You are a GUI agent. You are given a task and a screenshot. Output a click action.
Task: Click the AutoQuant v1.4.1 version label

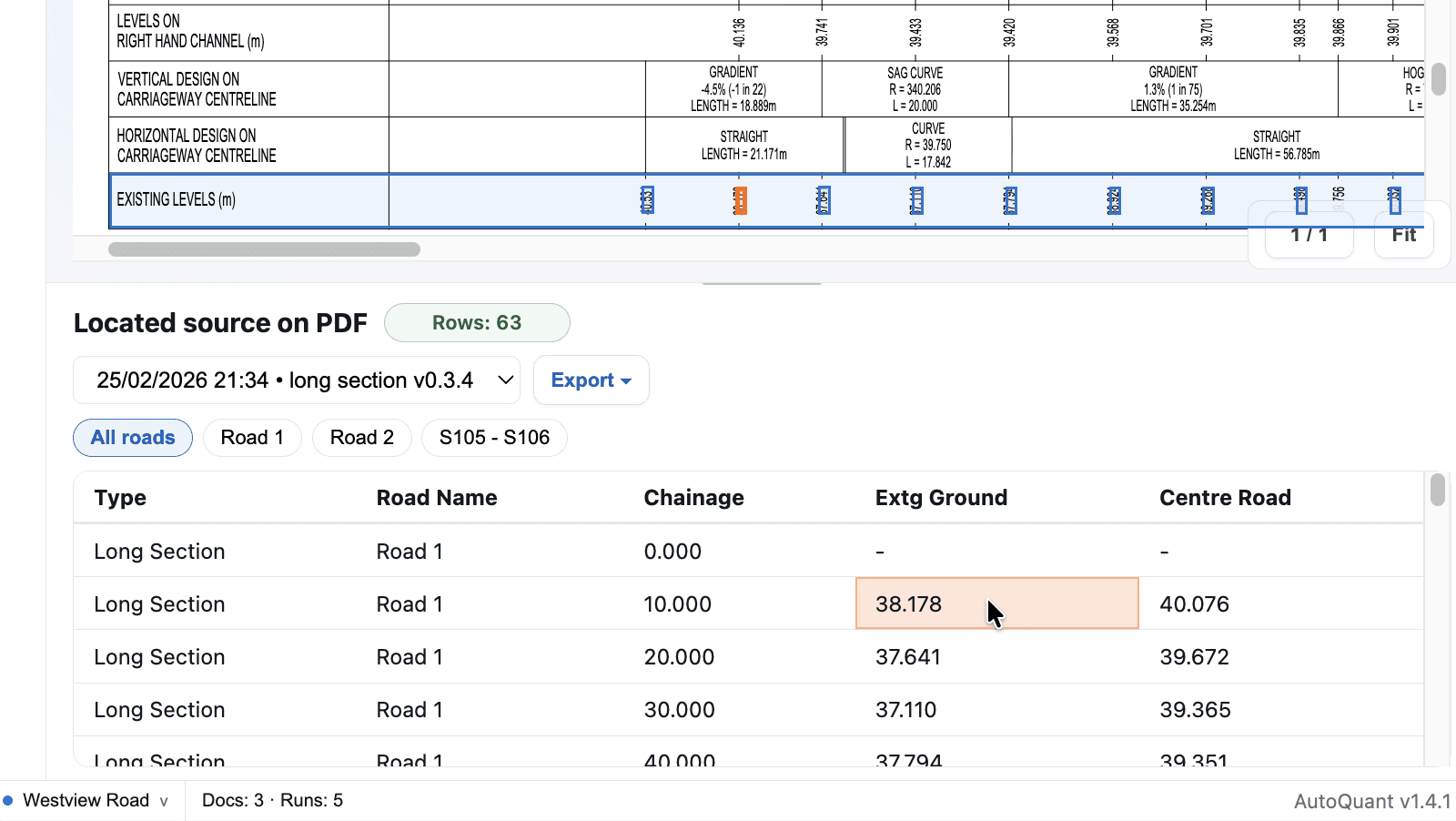(x=1372, y=802)
